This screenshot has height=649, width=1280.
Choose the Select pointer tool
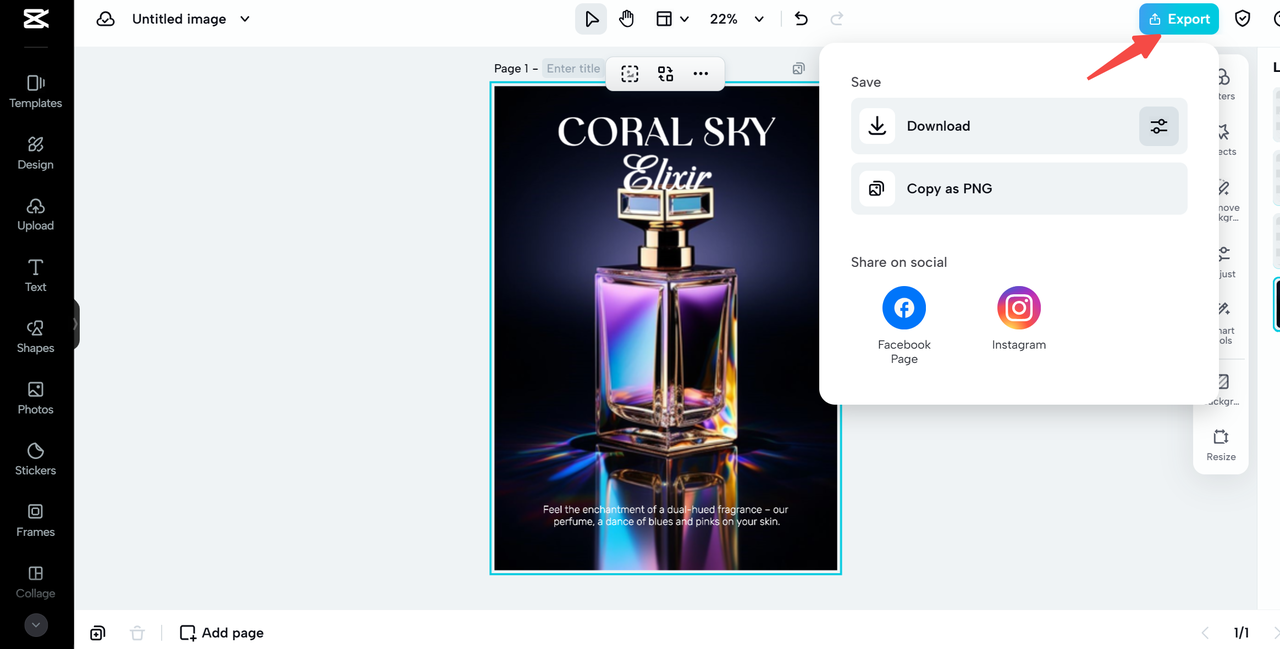pos(591,19)
